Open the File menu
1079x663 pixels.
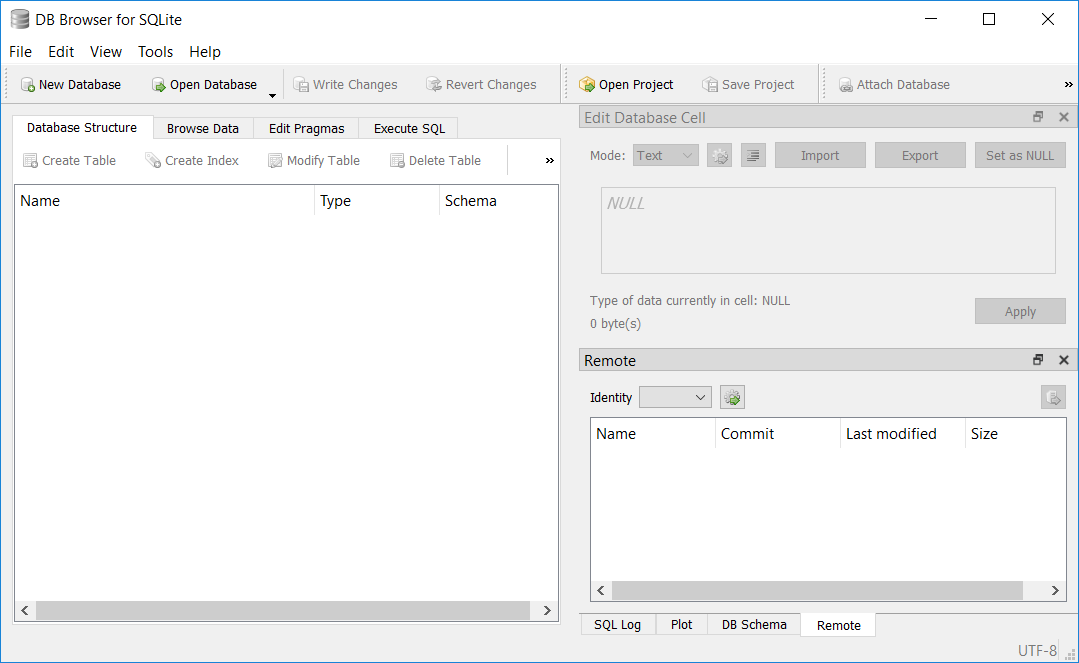[20, 52]
